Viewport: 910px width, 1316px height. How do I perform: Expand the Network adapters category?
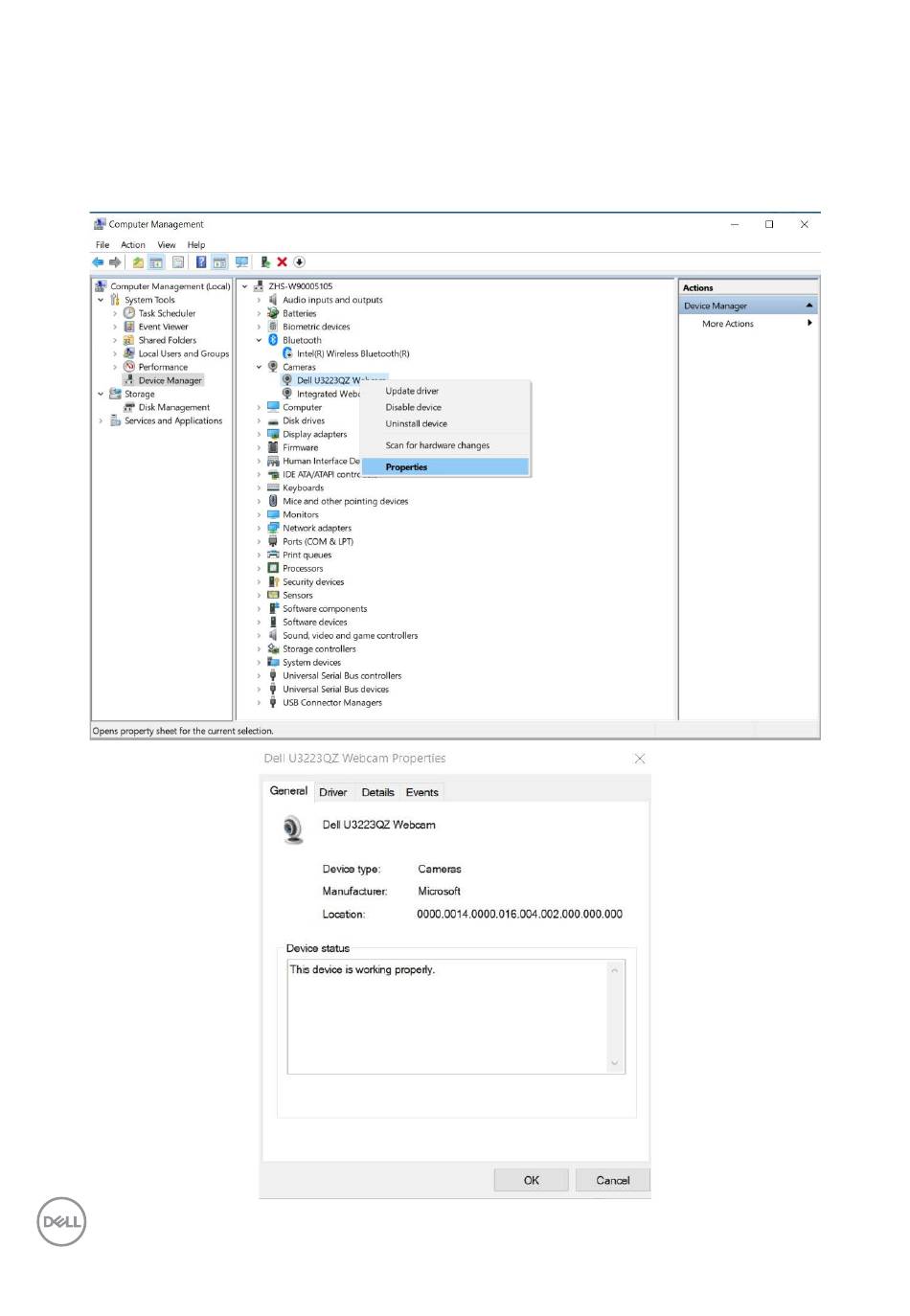coord(259,528)
